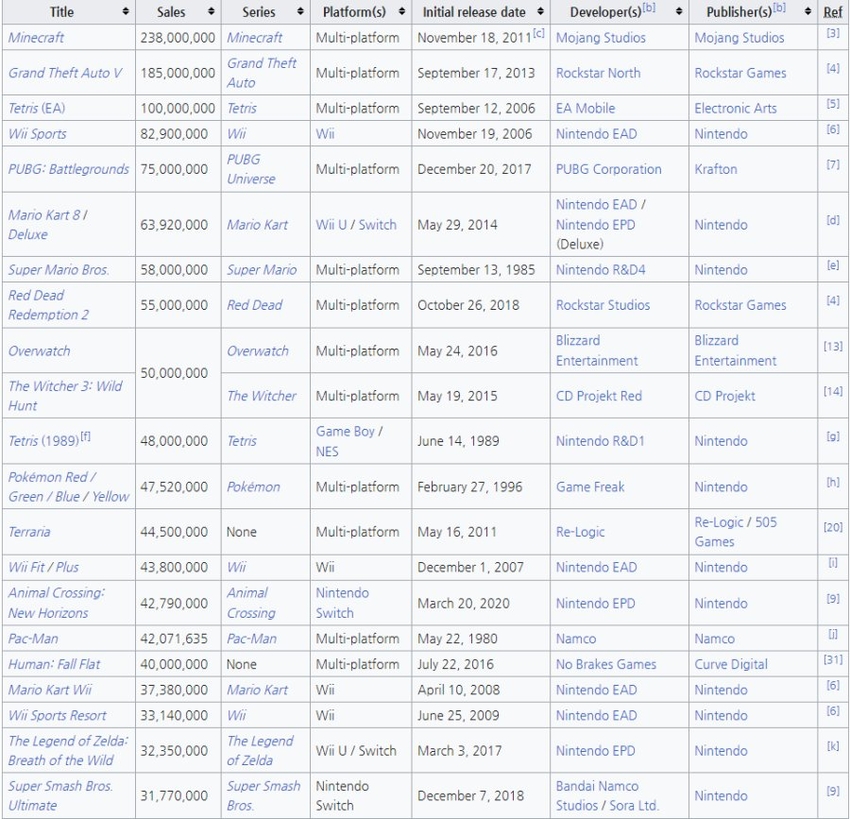Open Overwatch title link

pyautogui.click(x=39, y=351)
